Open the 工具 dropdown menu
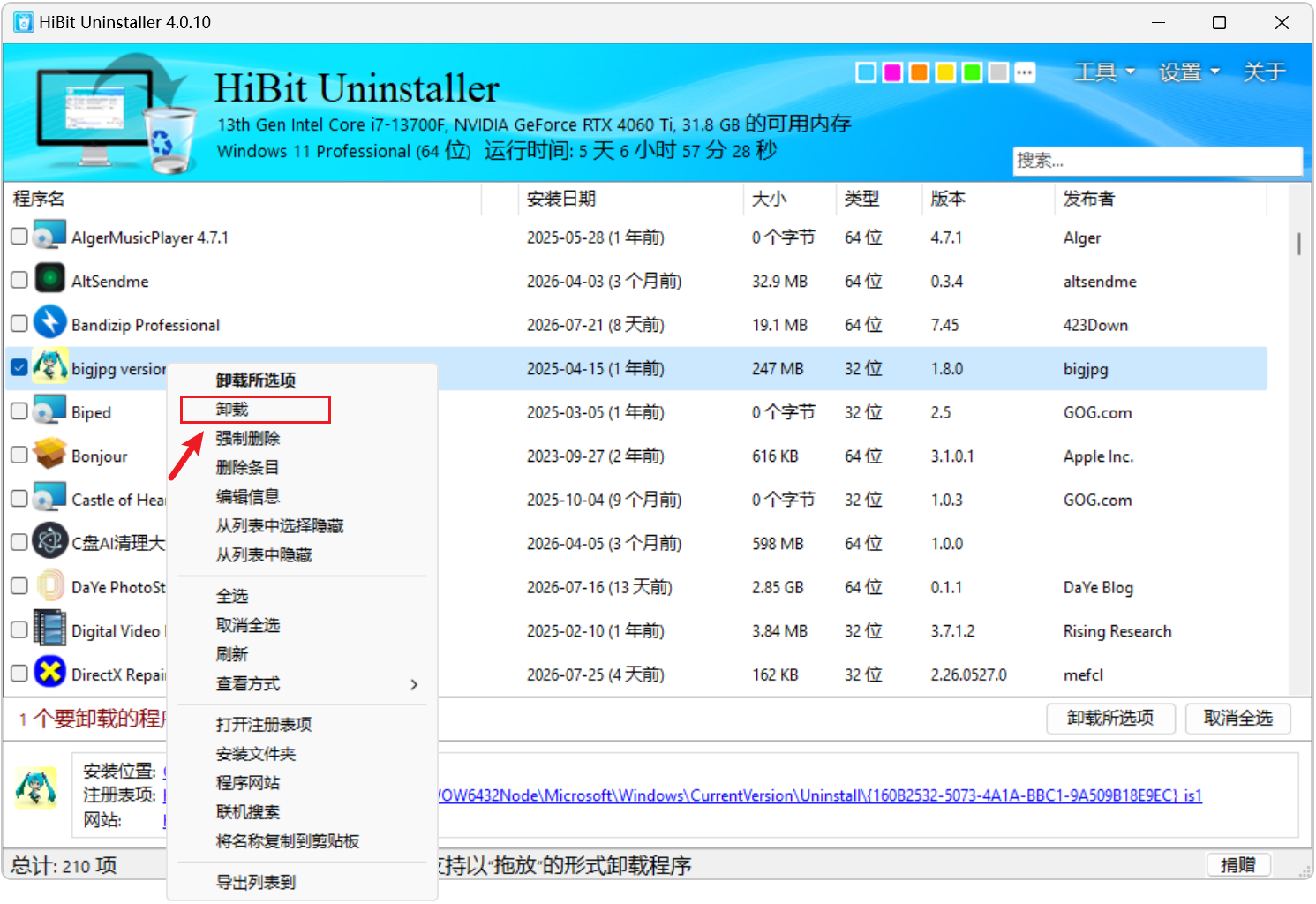Viewport: 1316px width, 904px height. 1104,72
